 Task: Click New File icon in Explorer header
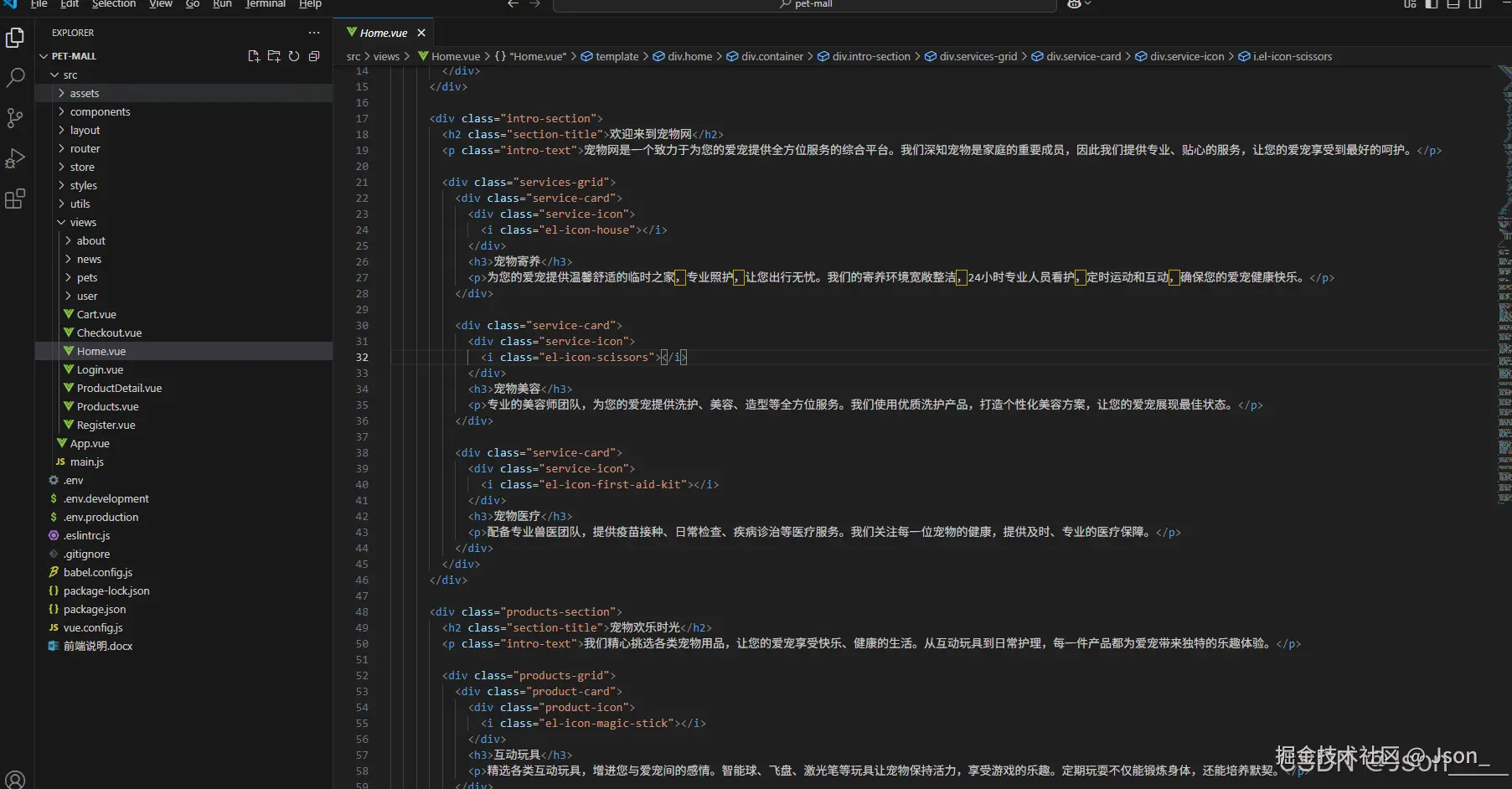click(254, 56)
